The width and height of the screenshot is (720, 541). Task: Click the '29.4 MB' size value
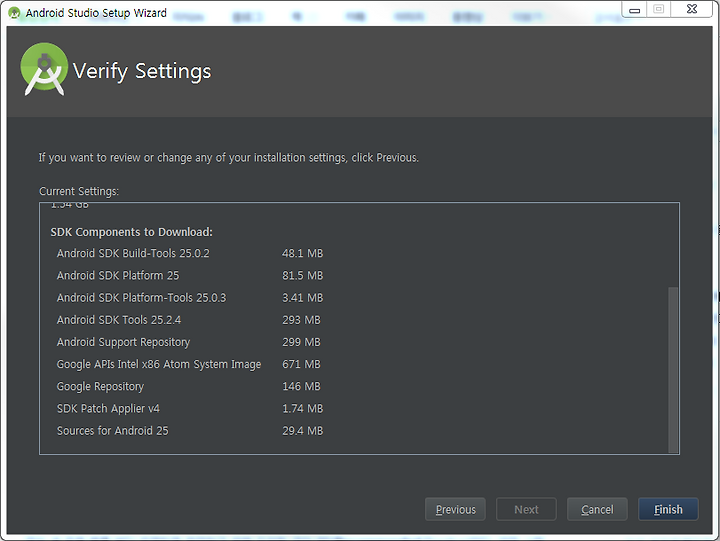303,431
